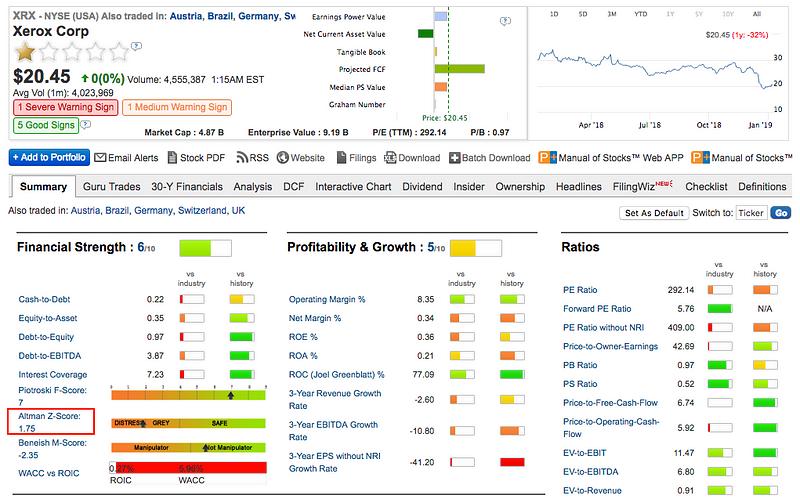
Task: Add Xerox to Portfolio
Action: click(49, 157)
